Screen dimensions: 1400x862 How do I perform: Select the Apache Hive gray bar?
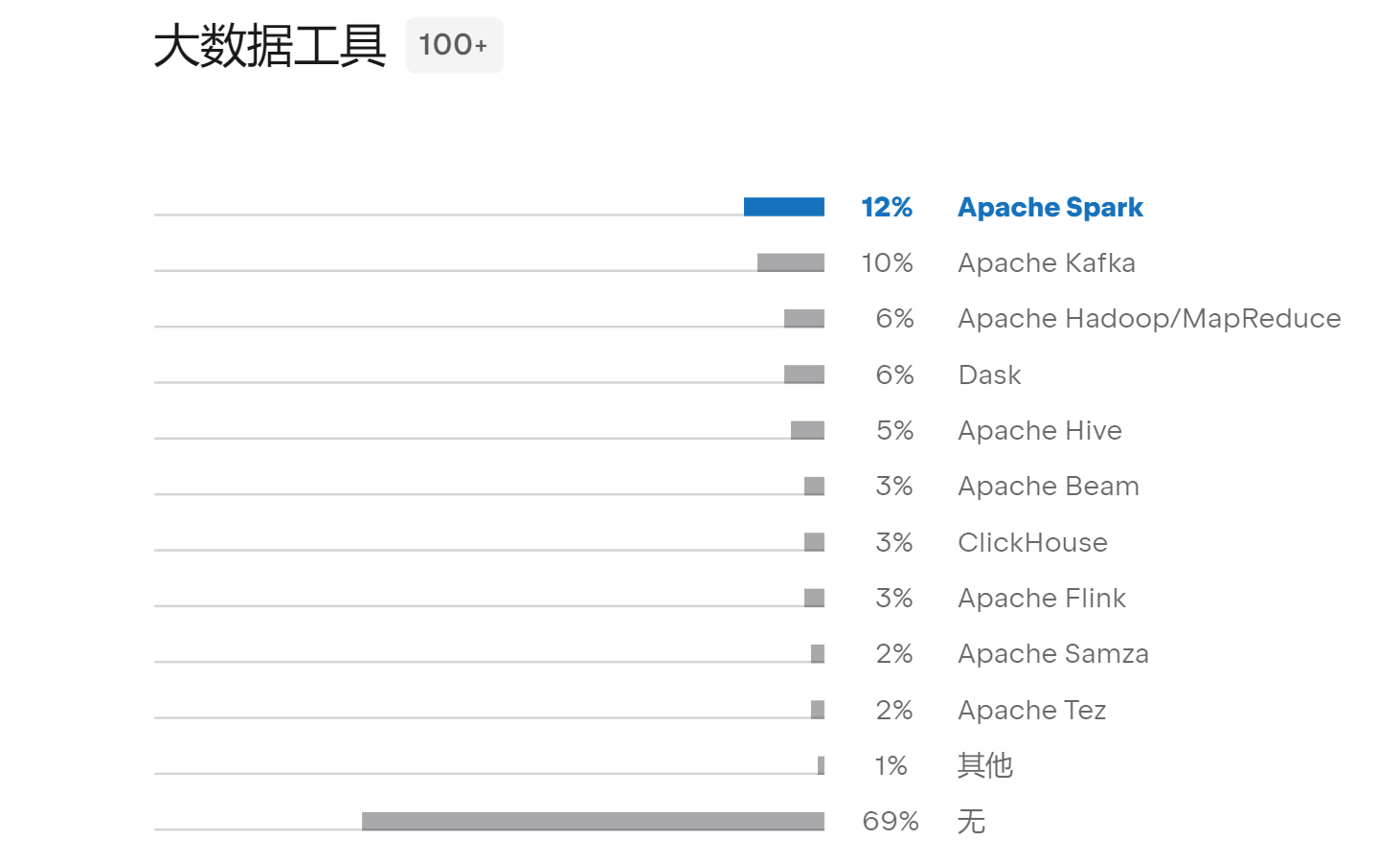[807, 430]
